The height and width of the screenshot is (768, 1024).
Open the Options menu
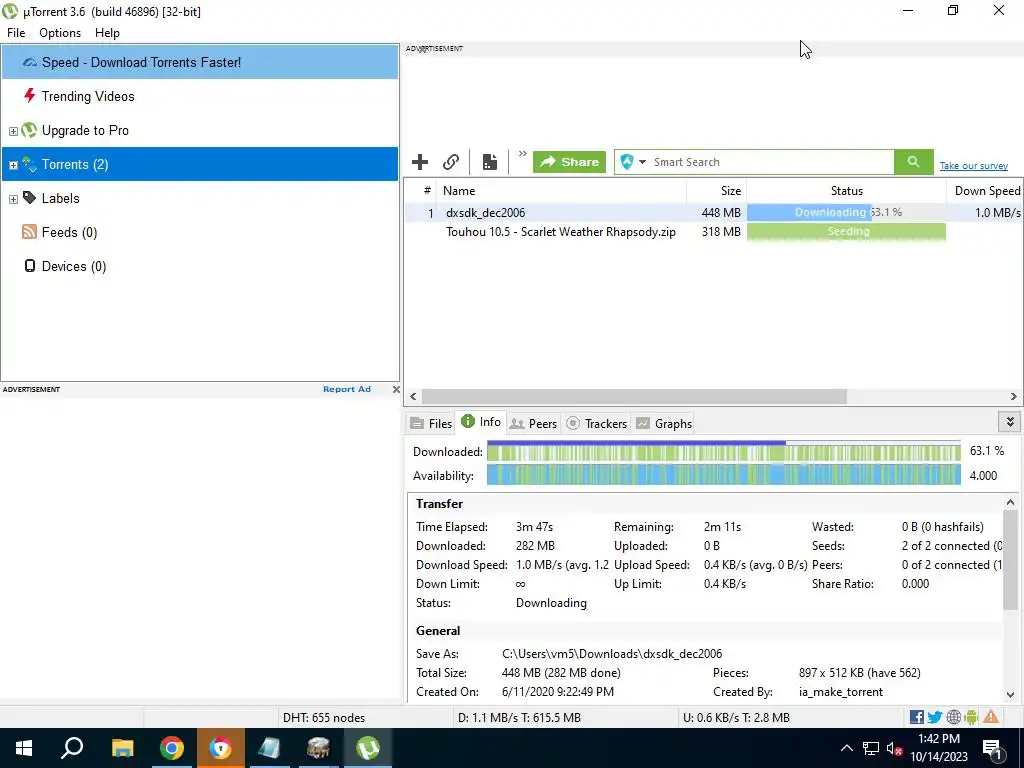60,33
